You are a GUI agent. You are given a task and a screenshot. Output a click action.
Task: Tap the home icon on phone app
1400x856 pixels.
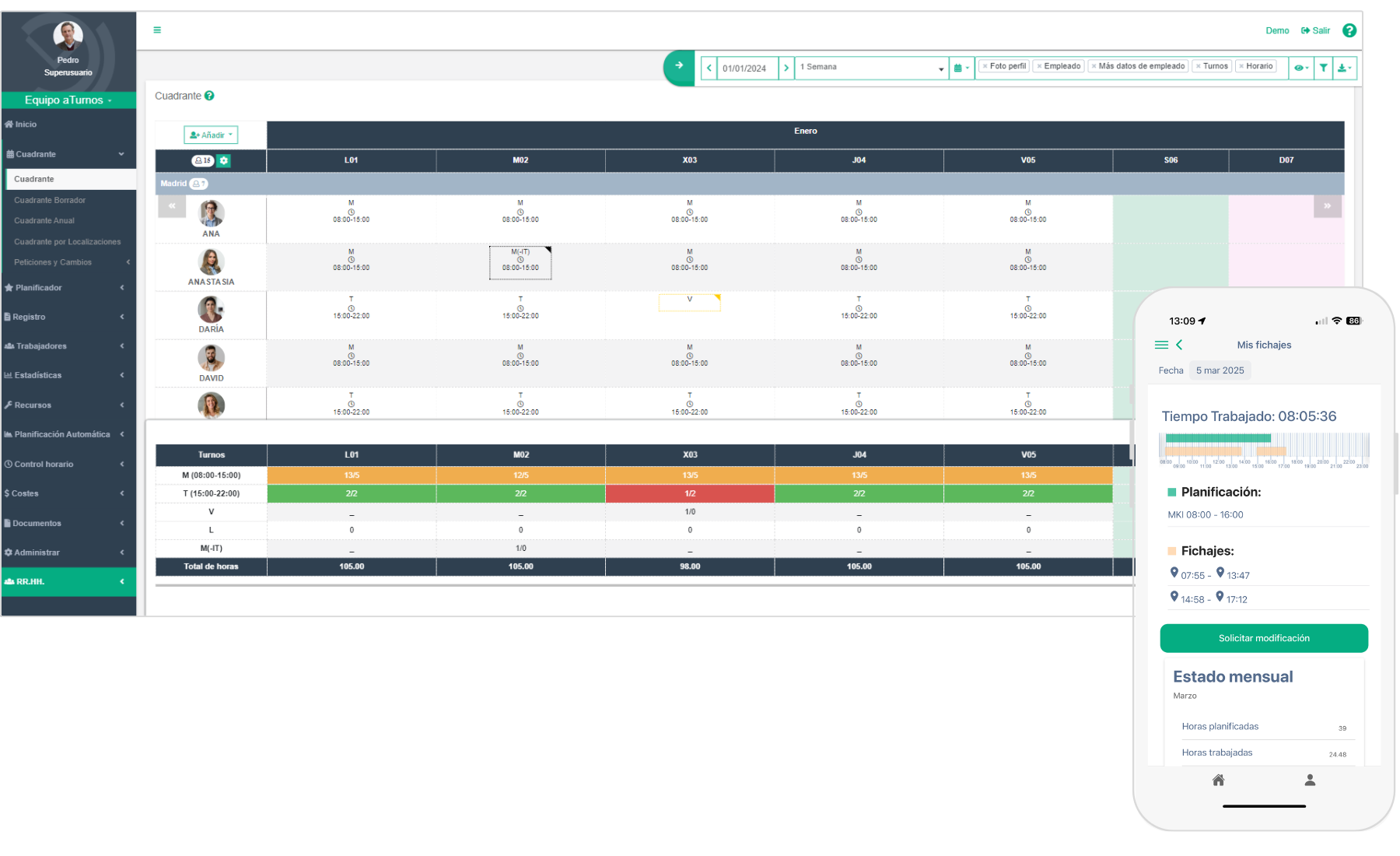1218,780
